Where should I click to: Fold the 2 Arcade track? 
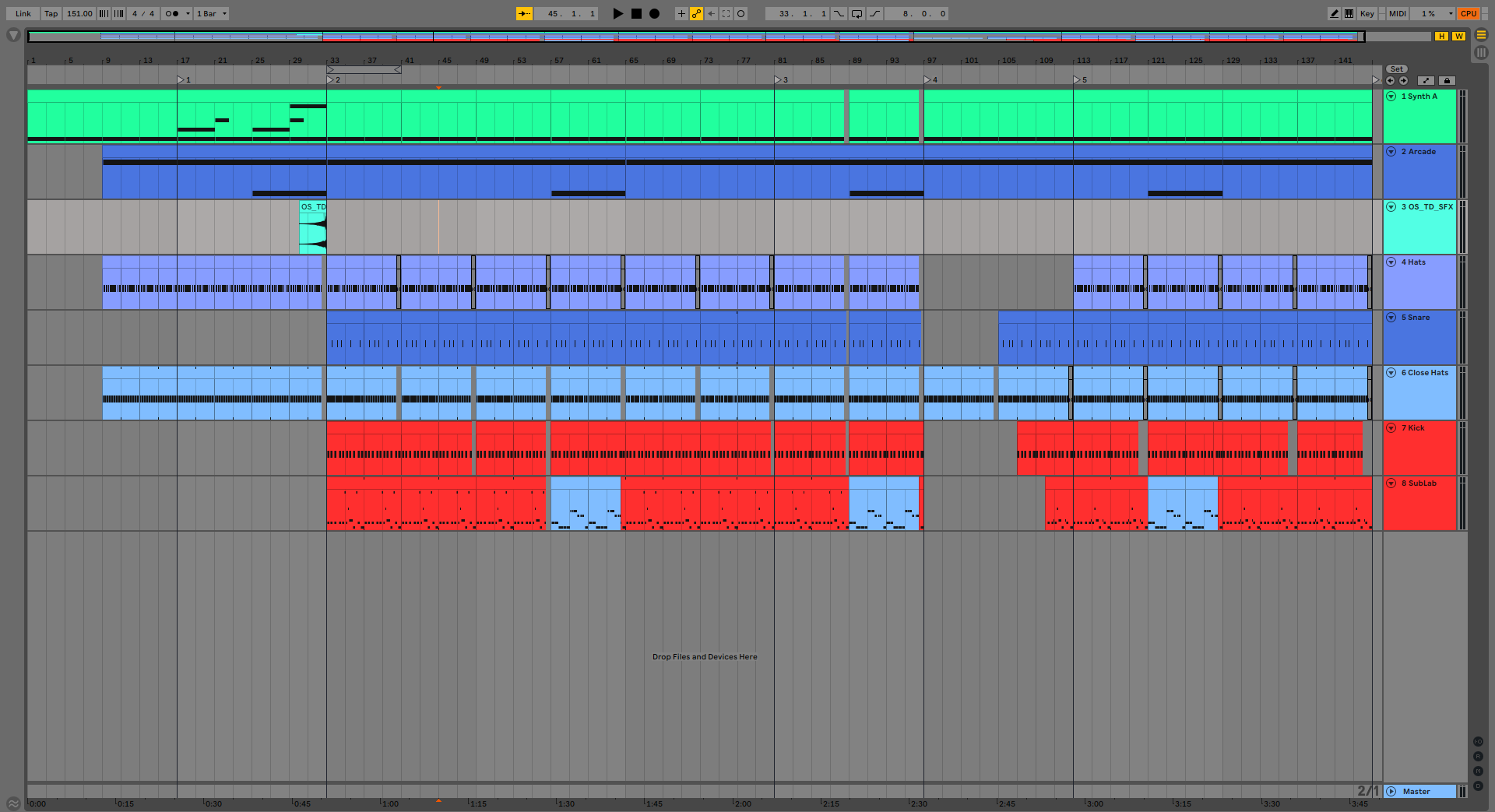tap(1391, 152)
